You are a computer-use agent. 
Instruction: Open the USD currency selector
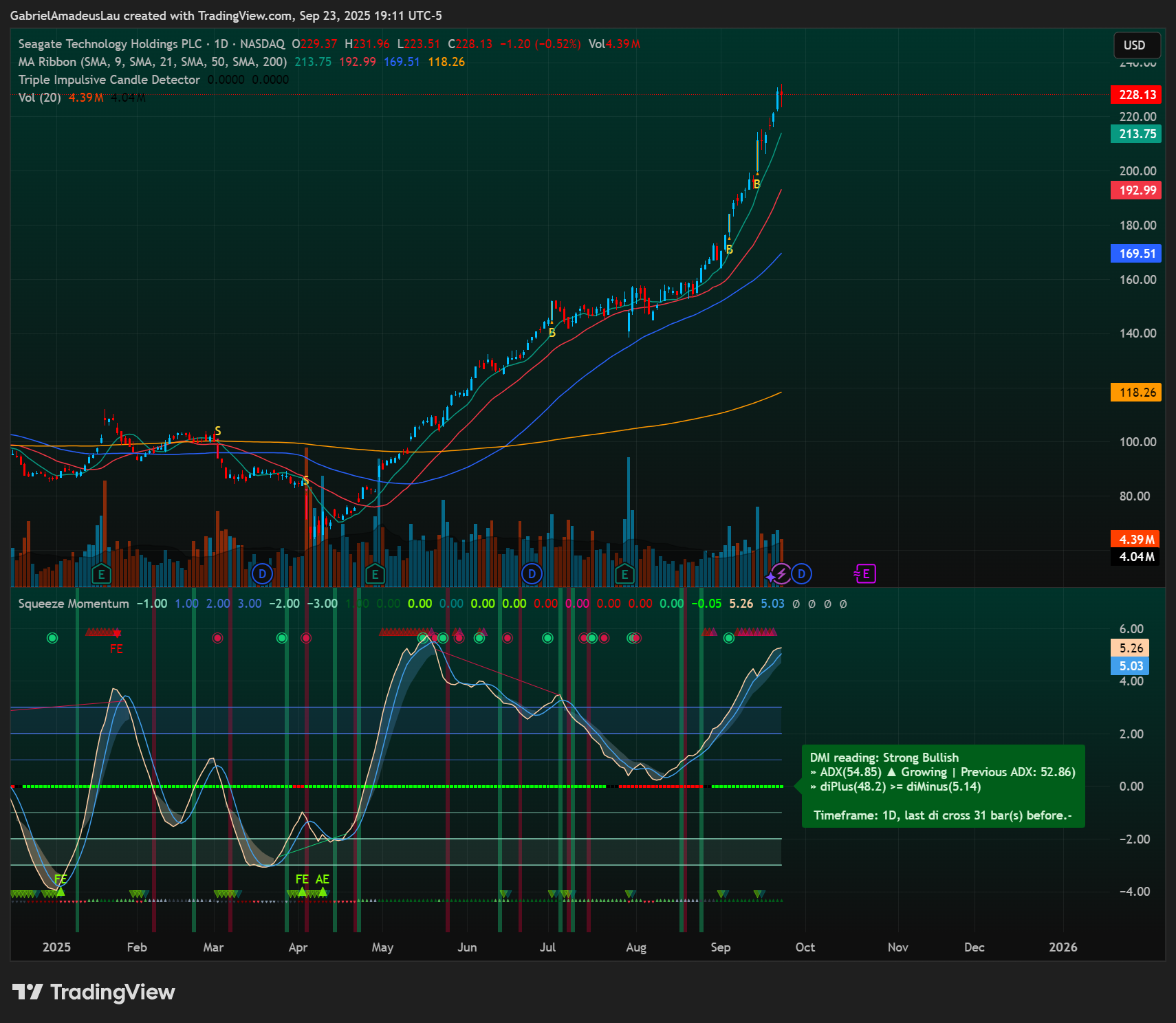[1137, 45]
